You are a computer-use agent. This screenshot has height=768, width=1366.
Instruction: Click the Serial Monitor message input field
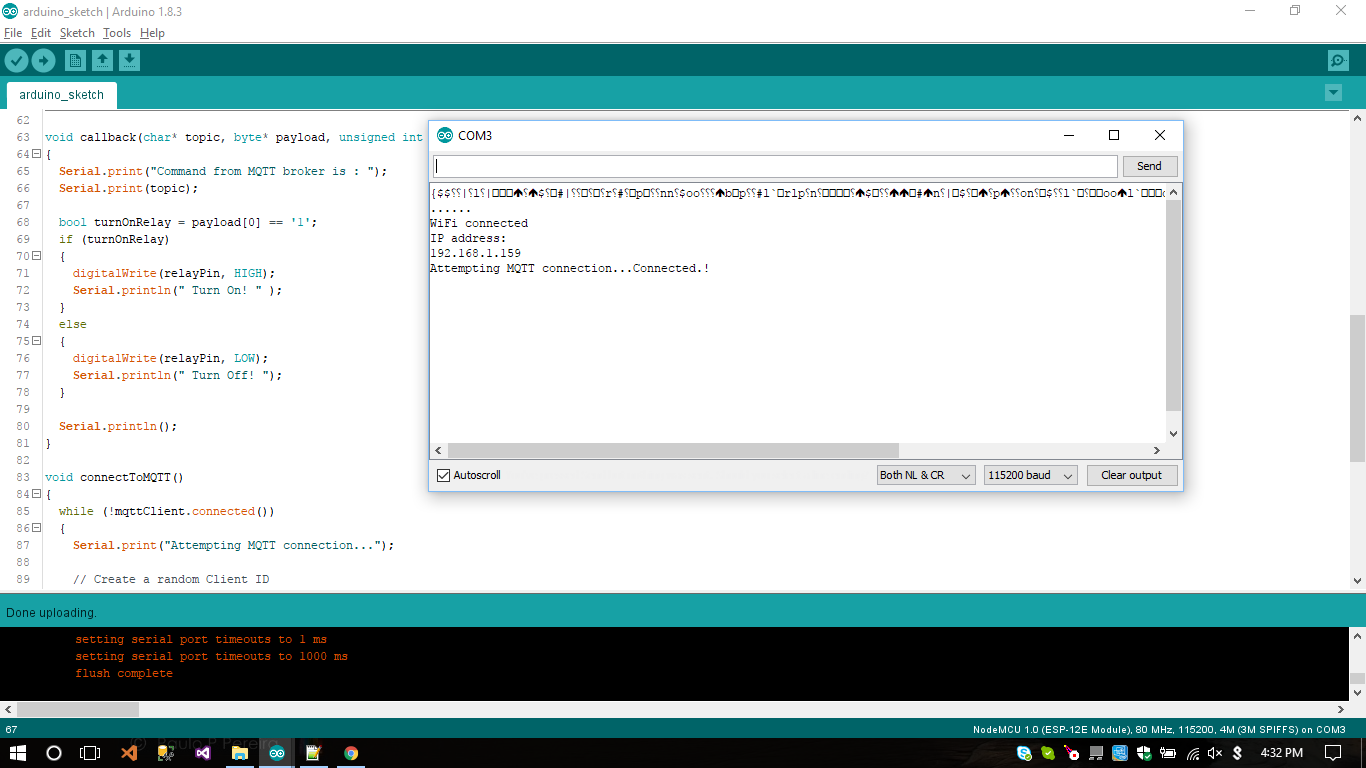click(x=775, y=165)
